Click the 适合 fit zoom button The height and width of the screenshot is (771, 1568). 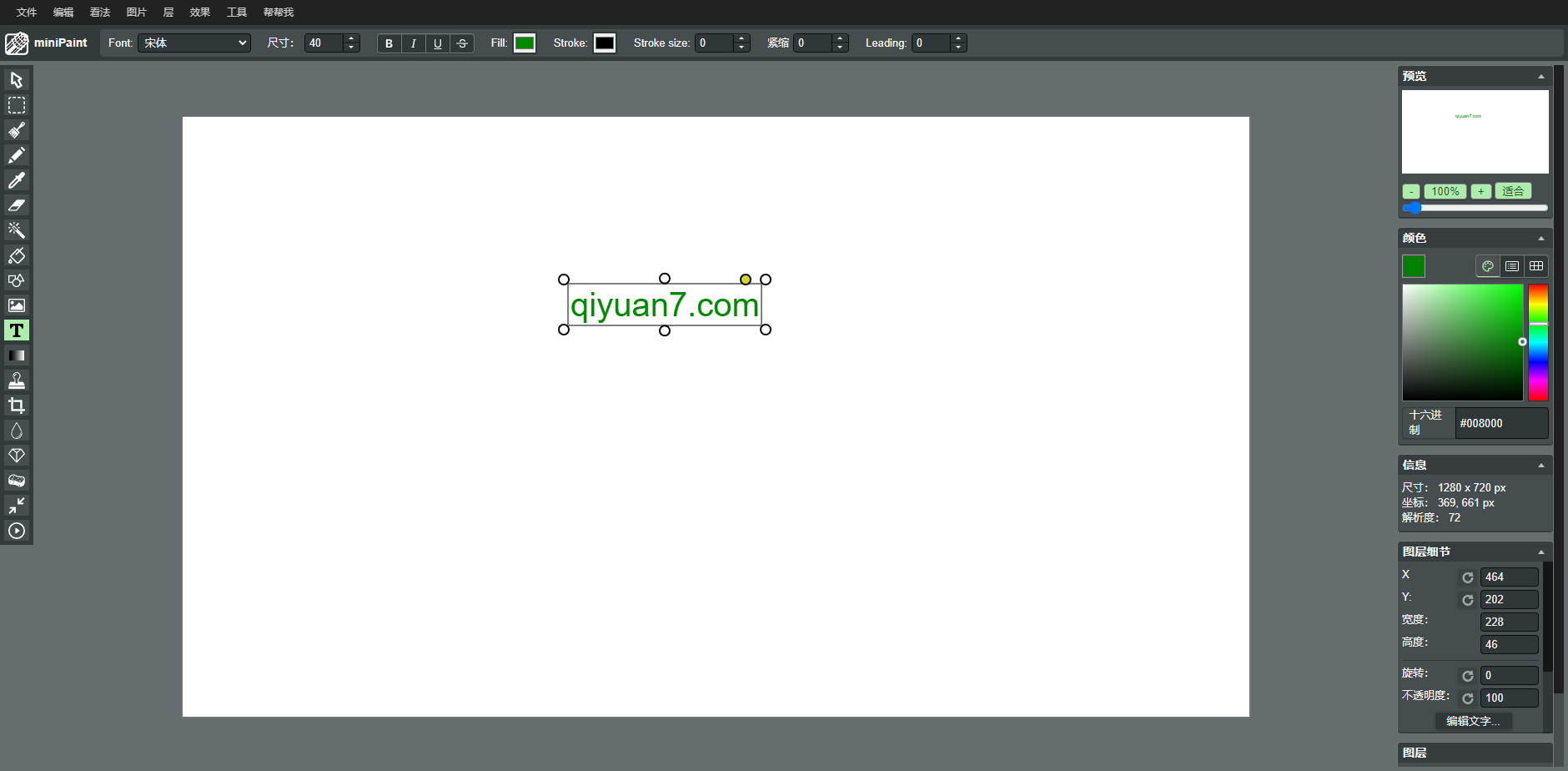pyautogui.click(x=1512, y=191)
